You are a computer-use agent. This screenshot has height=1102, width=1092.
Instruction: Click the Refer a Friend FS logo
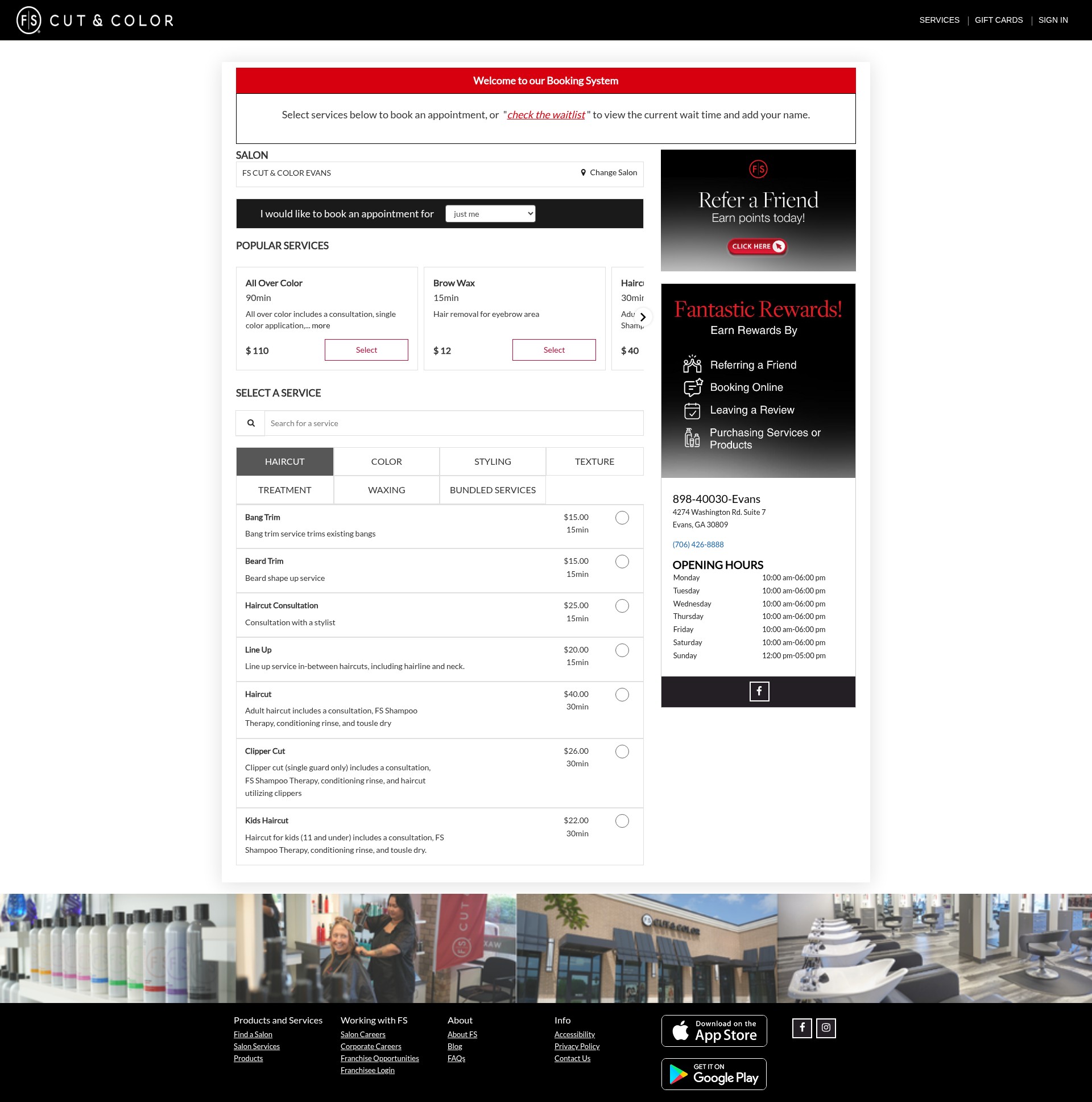(758, 169)
